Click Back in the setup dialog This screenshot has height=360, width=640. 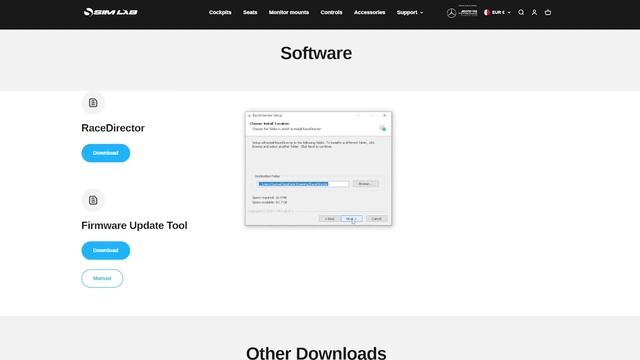point(330,219)
